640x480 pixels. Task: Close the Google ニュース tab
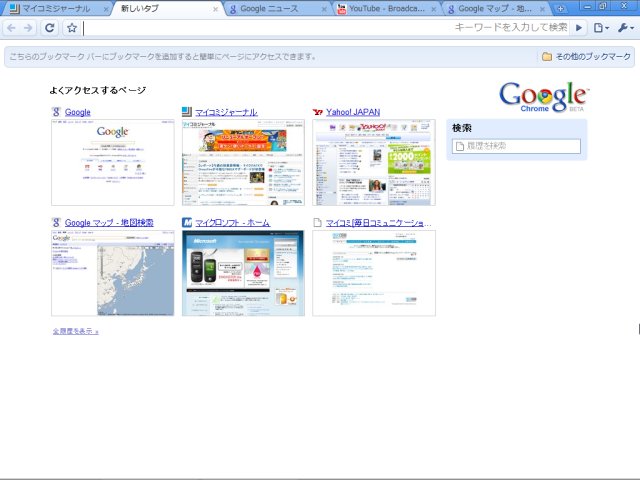[x=324, y=9]
